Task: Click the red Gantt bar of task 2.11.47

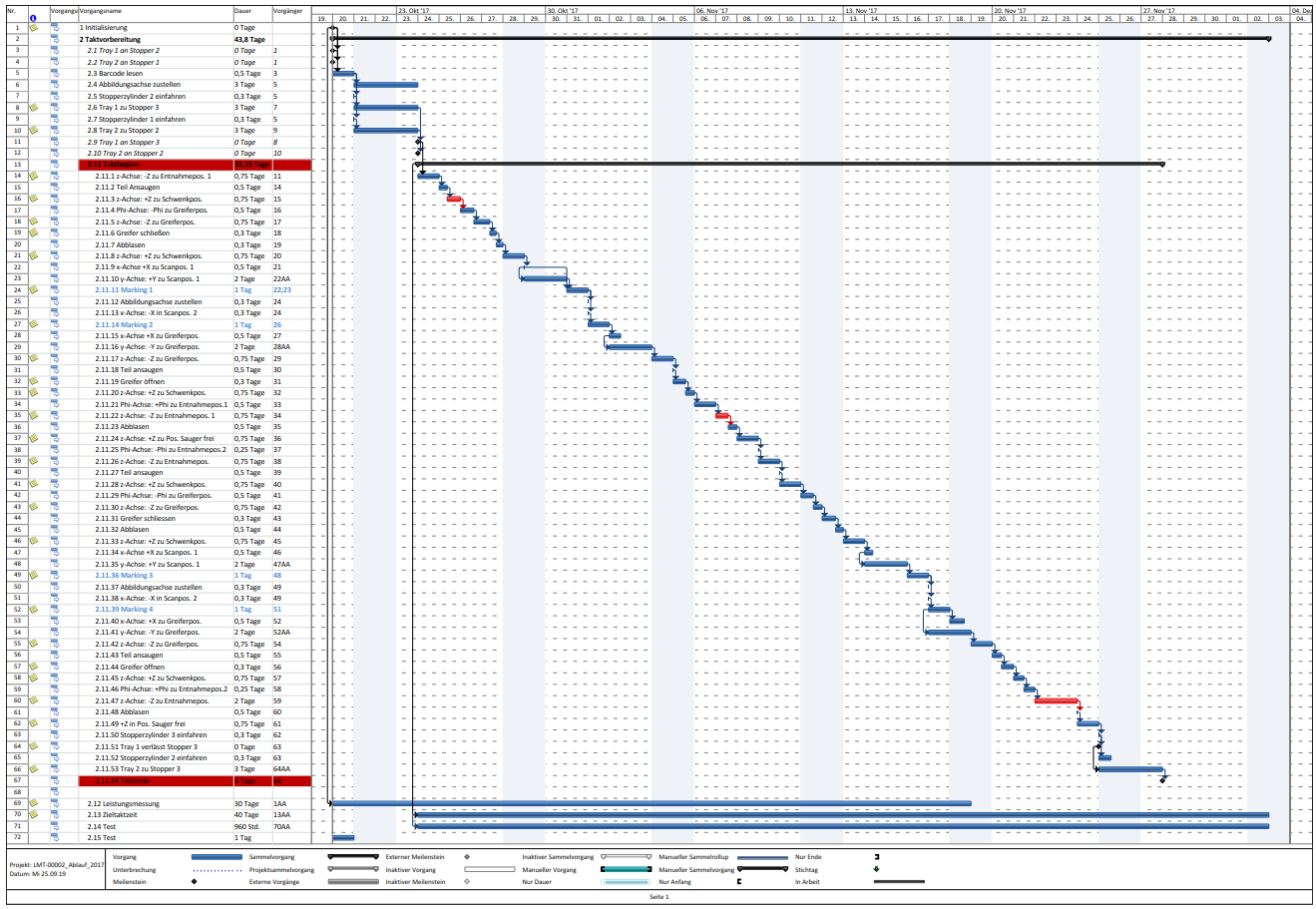Action: [1057, 700]
